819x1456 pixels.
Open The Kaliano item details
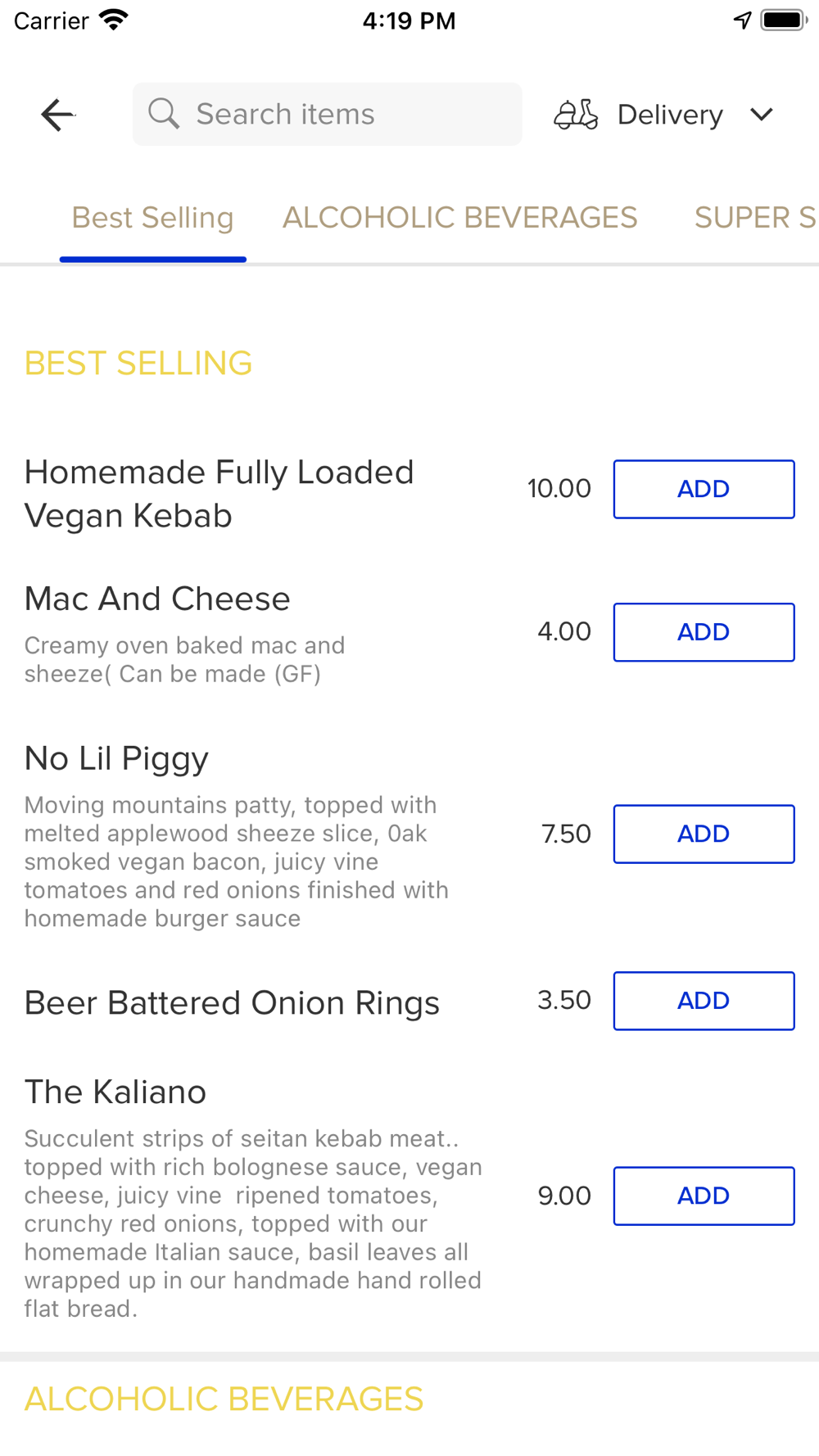[x=115, y=1092]
